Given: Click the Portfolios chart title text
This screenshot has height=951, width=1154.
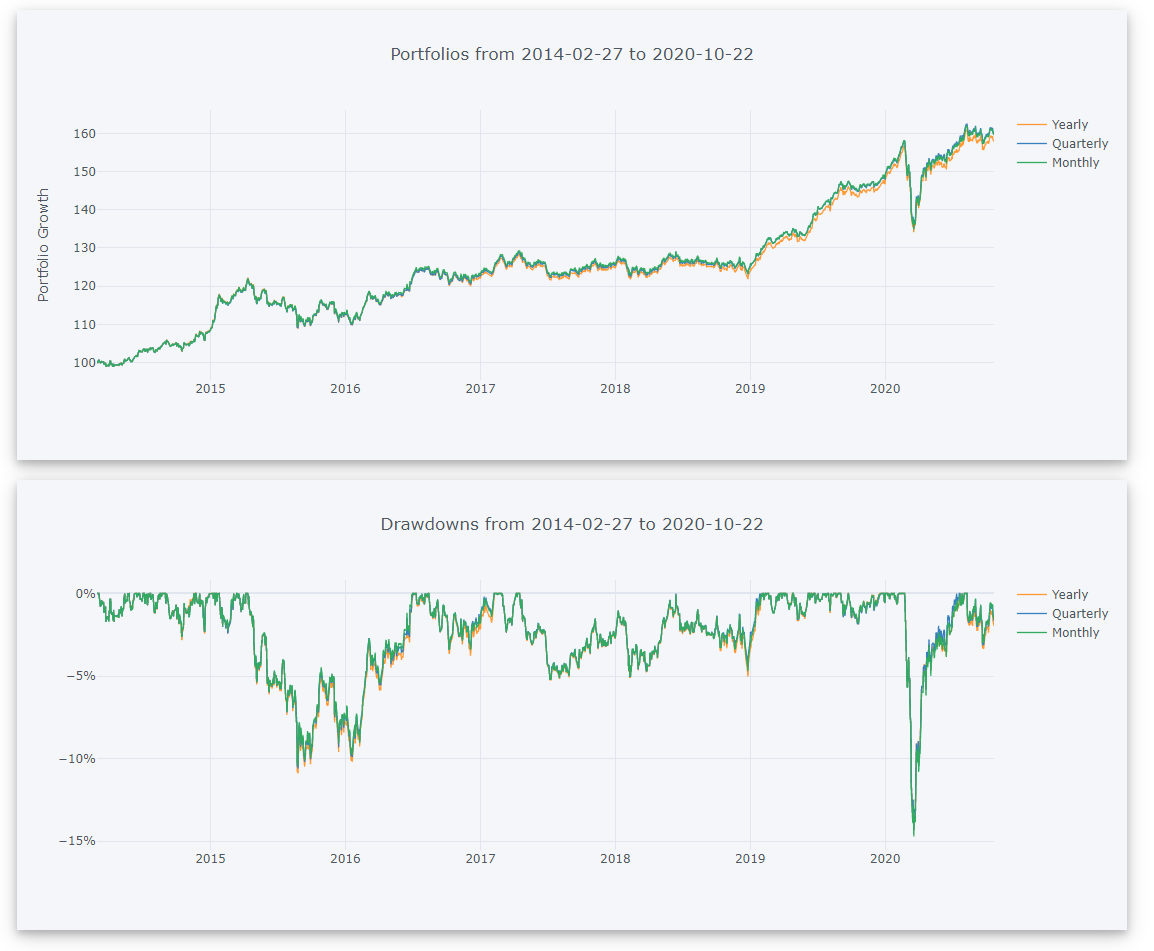Looking at the screenshot, I should point(571,54).
